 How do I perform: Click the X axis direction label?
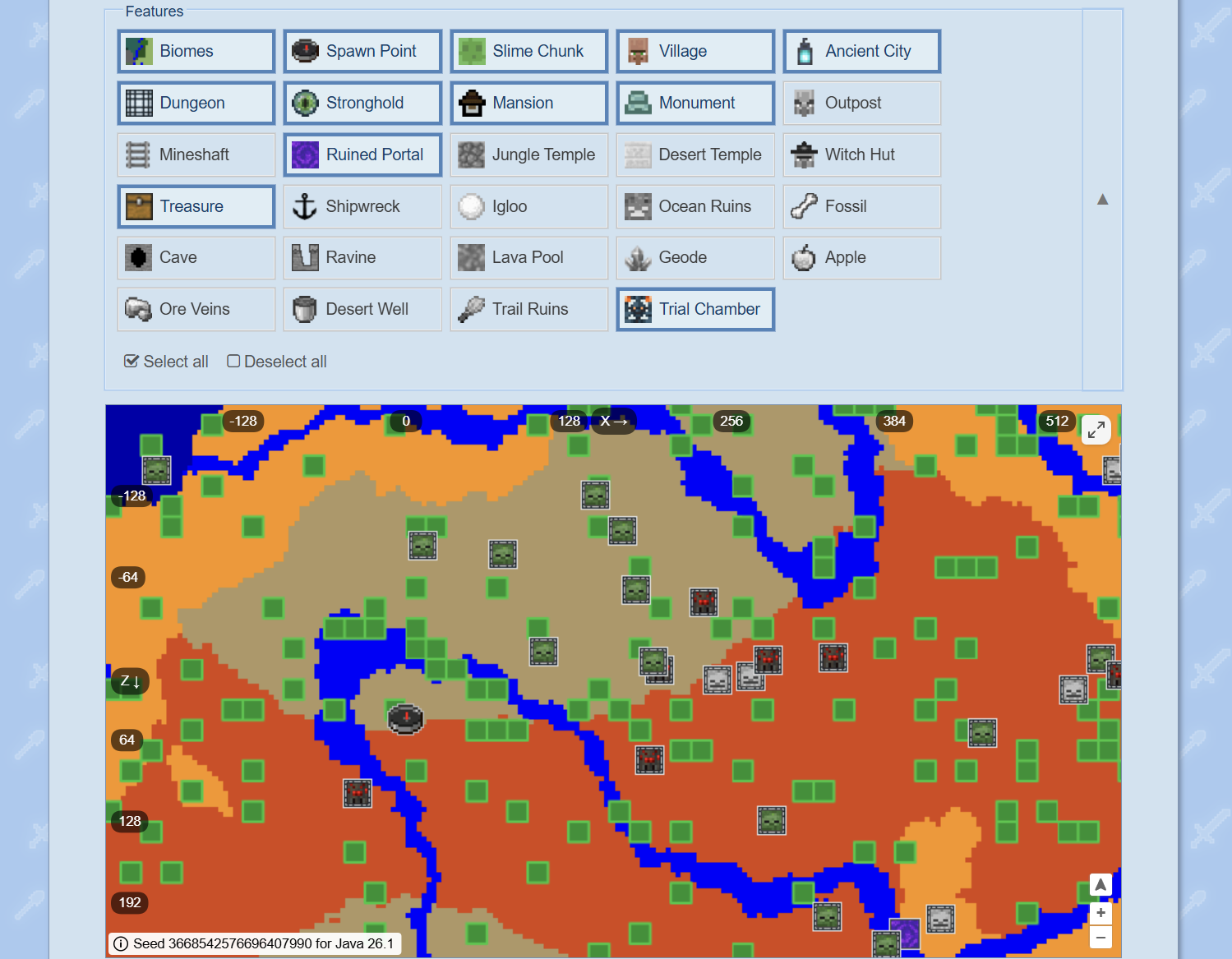click(613, 421)
